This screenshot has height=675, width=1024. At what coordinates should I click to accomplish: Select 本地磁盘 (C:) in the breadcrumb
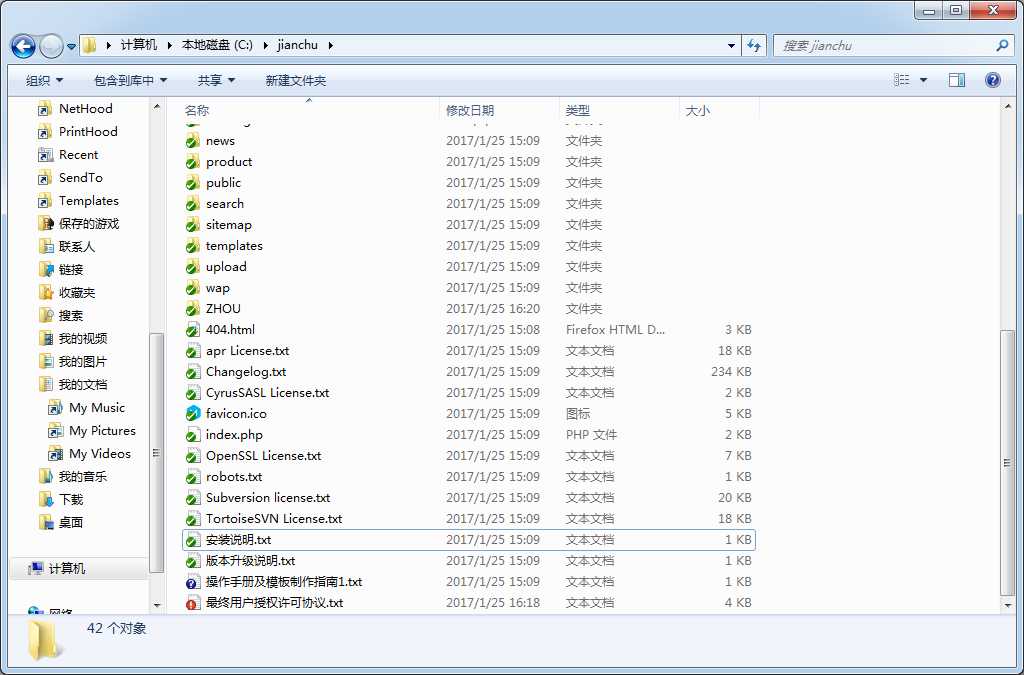pyautogui.click(x=217, y=45)
